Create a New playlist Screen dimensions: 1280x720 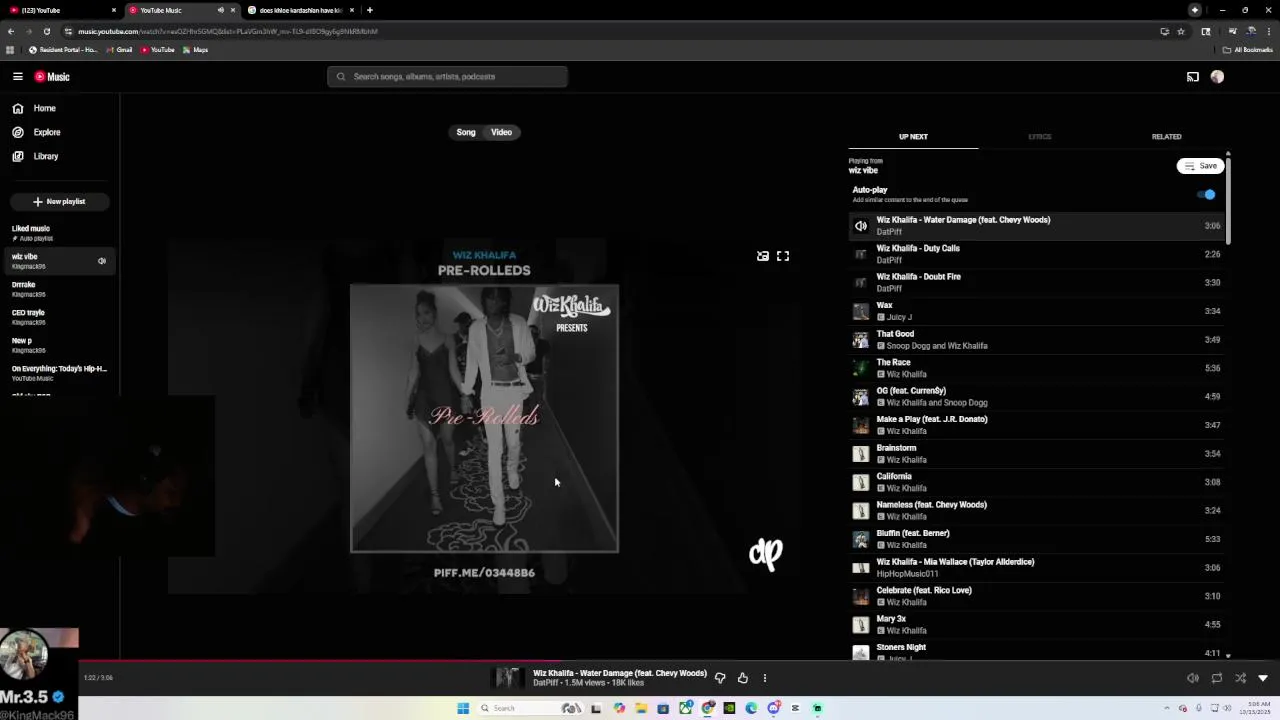tap(60, 201)
